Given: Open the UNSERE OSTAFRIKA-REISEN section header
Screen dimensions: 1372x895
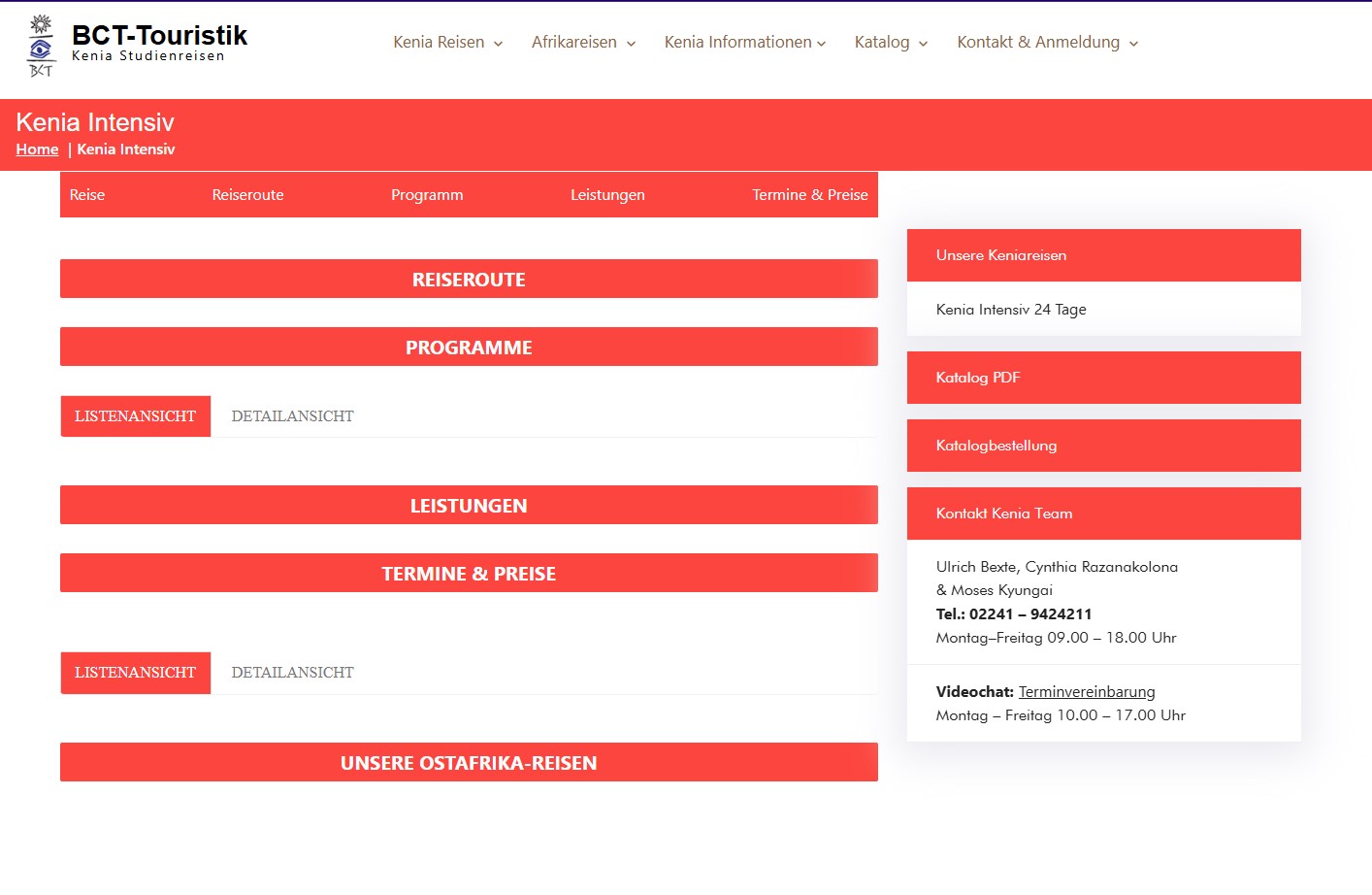Looking at the screenshot, I should [x=469, y=762].
